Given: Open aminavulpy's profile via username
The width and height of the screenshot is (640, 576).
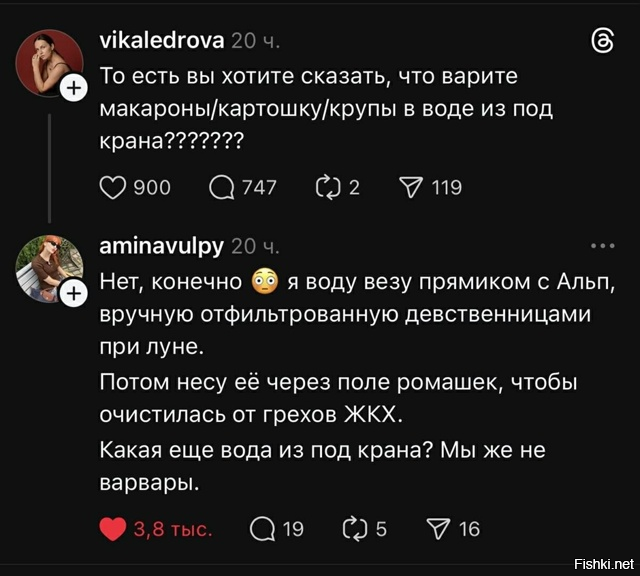Looking at the screenshot, I should [x=162, y=246].
